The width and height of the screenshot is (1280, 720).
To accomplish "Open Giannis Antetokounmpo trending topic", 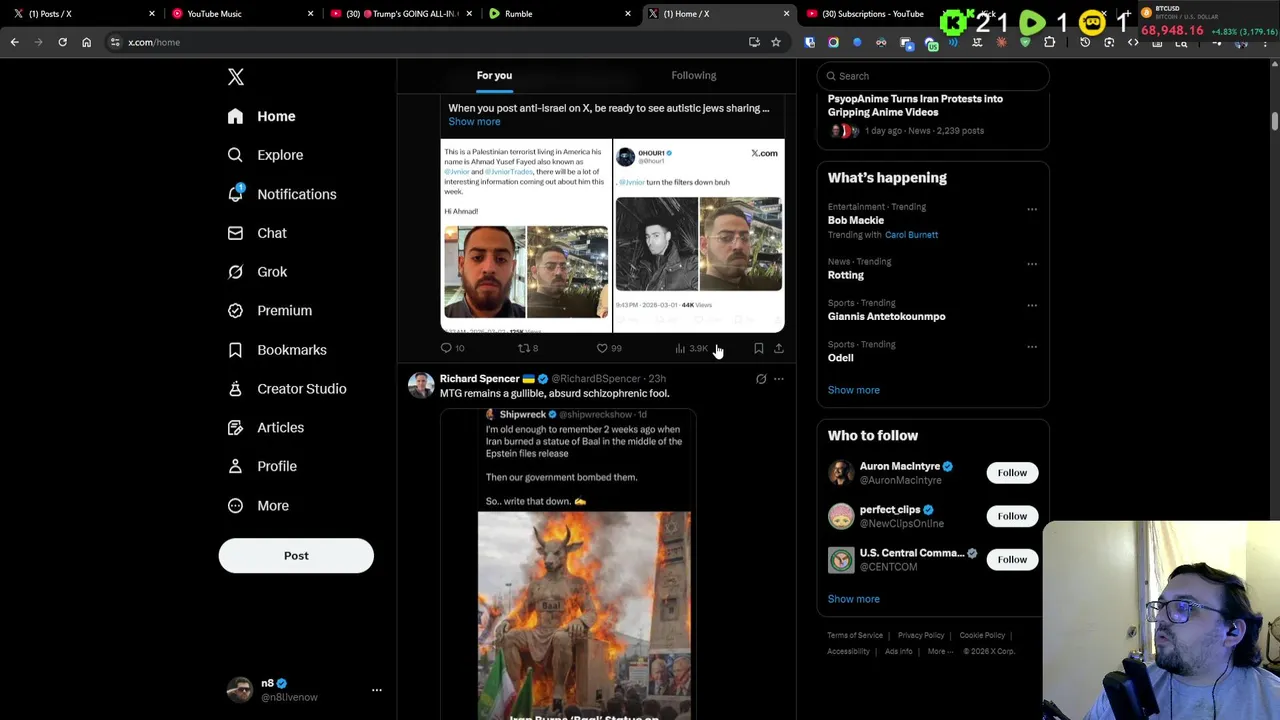I will [x=886, y=316].
